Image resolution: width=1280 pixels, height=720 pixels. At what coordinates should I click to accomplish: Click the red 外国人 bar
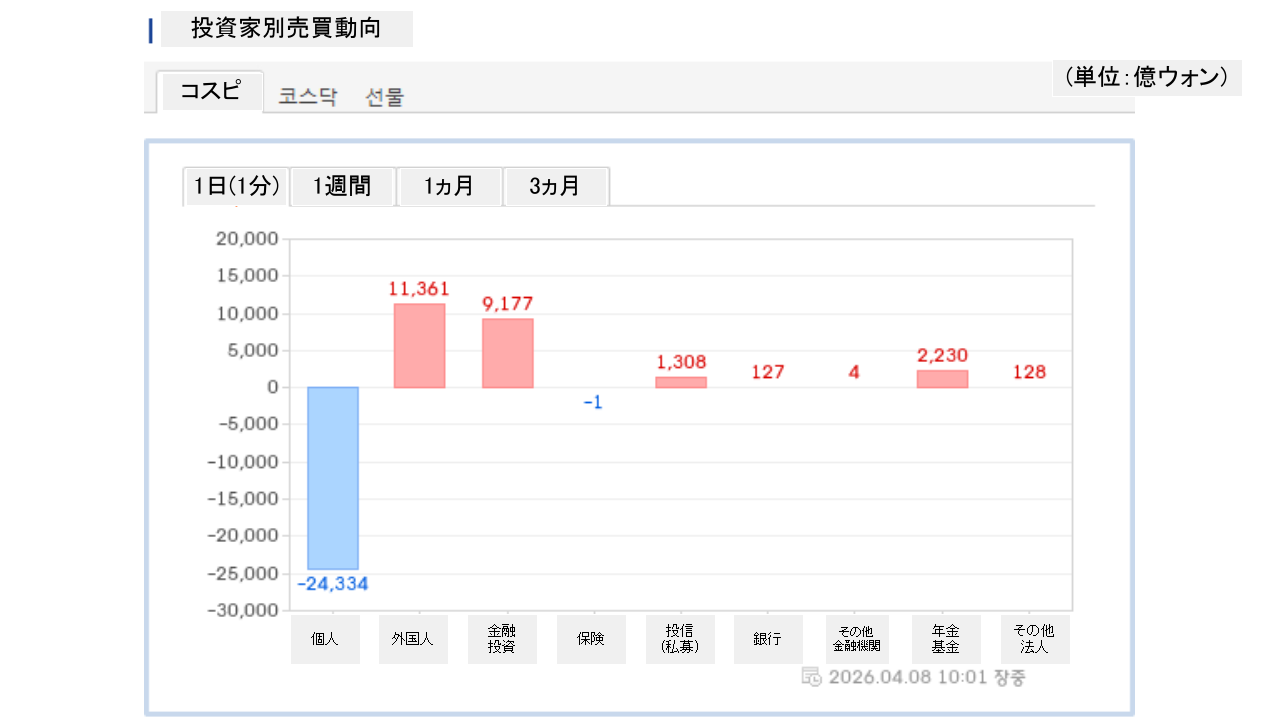(x=419, y=345)
